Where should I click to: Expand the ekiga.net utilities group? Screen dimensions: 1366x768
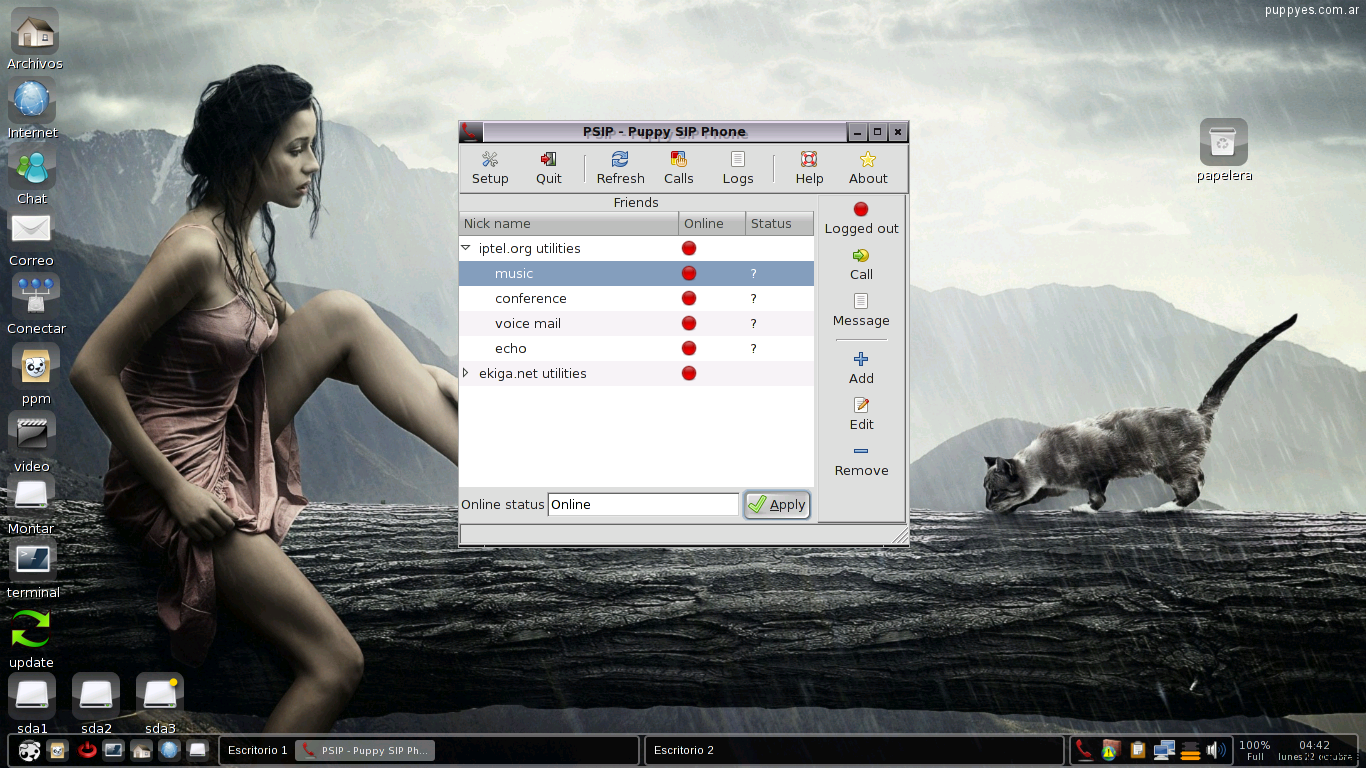[x=465, y=373]
